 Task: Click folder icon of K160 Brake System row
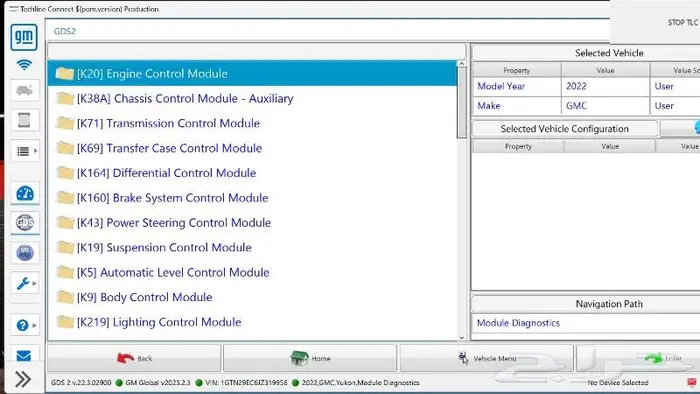coord(65,198)
